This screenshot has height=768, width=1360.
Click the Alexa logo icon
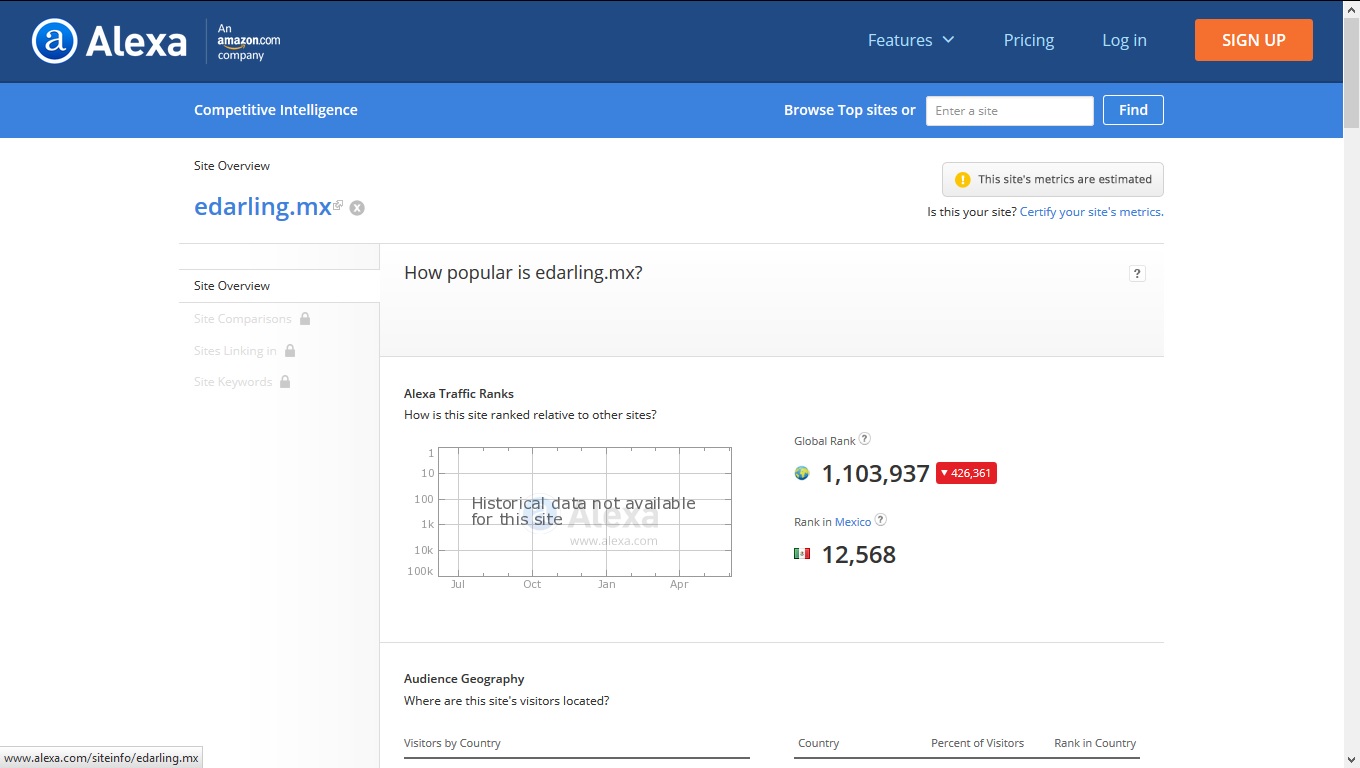[x=54, y=41]
